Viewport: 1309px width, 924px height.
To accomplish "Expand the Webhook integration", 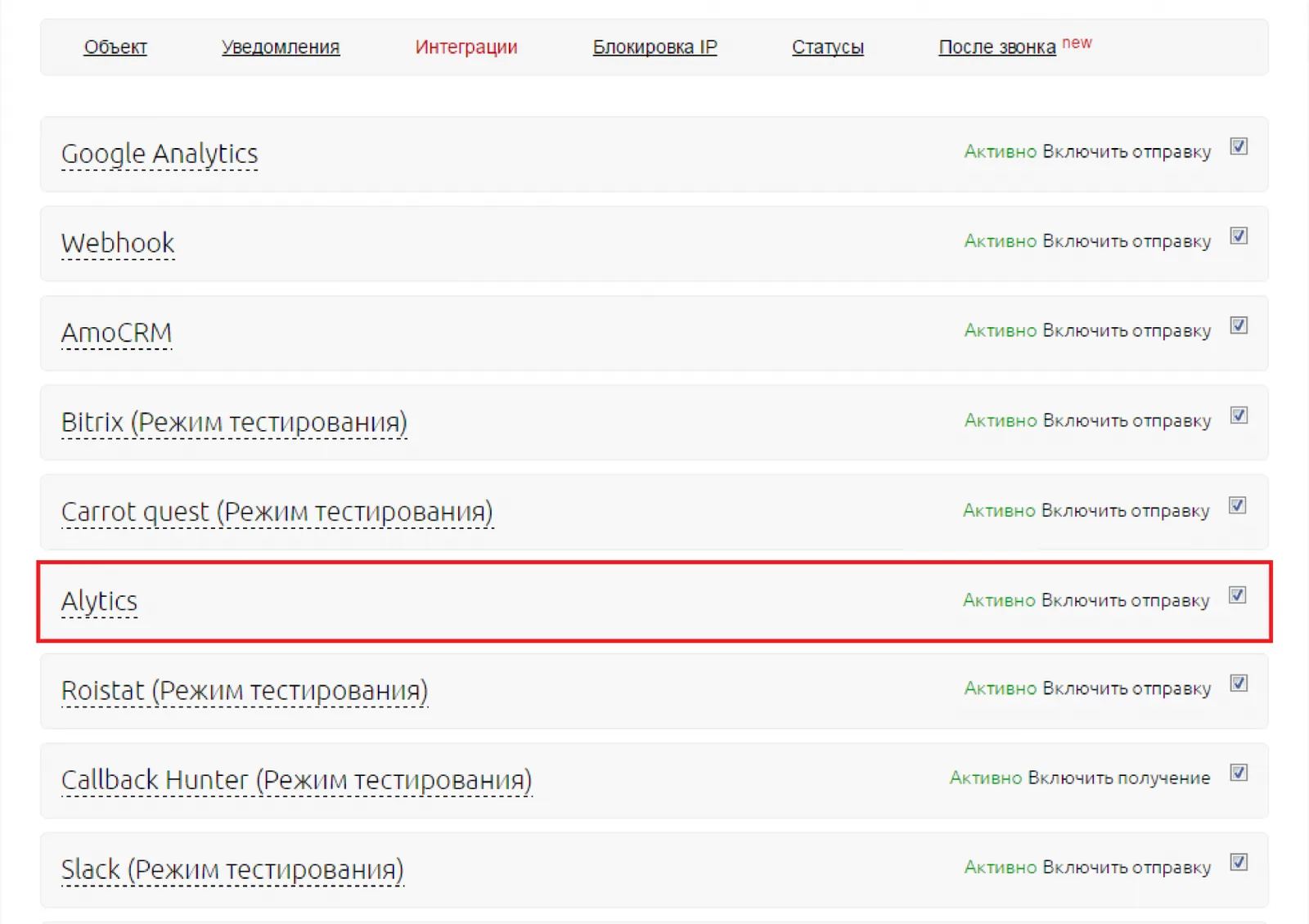I will click(118, 243).
